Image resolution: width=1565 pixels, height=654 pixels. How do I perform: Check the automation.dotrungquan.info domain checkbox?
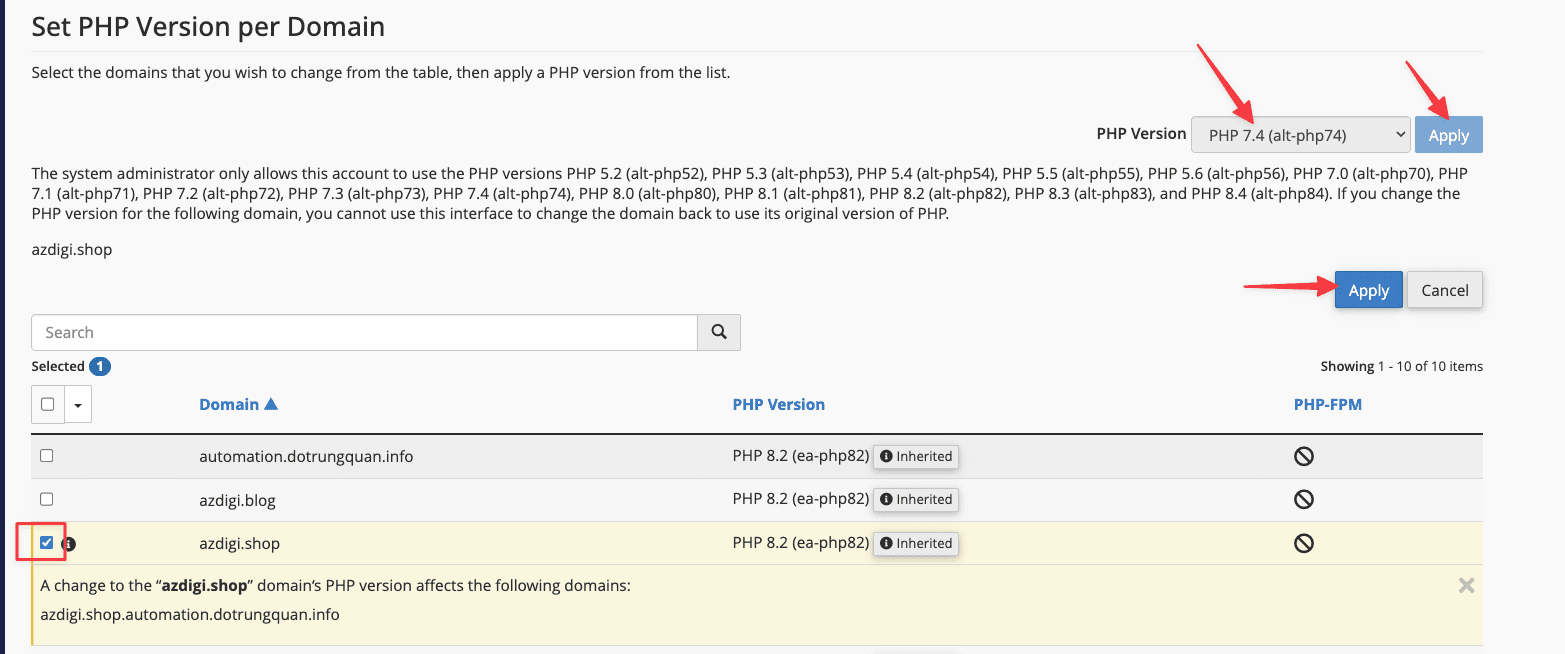pos(47,456)
